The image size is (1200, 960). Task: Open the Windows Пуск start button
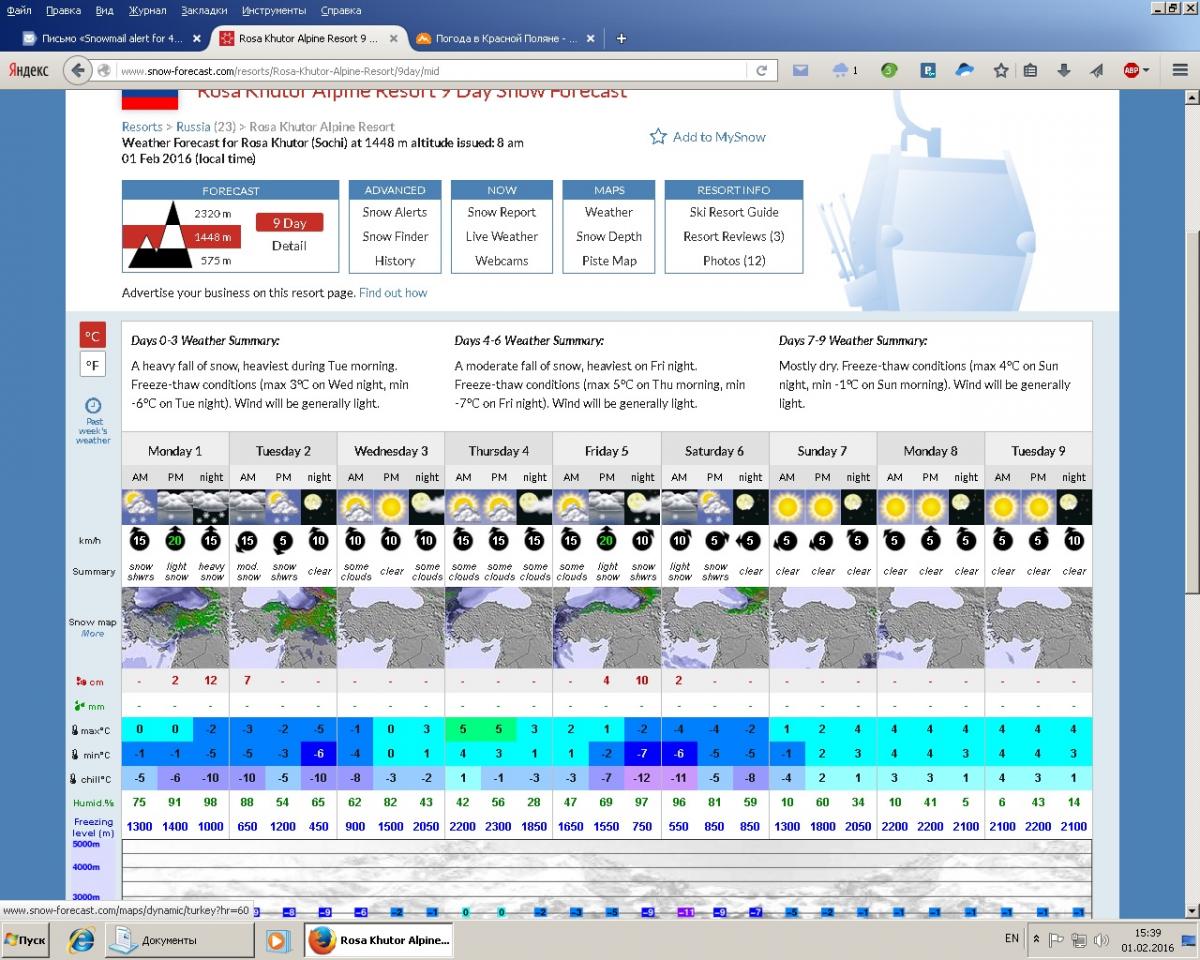pyautogui.click(x=26, y=940)
